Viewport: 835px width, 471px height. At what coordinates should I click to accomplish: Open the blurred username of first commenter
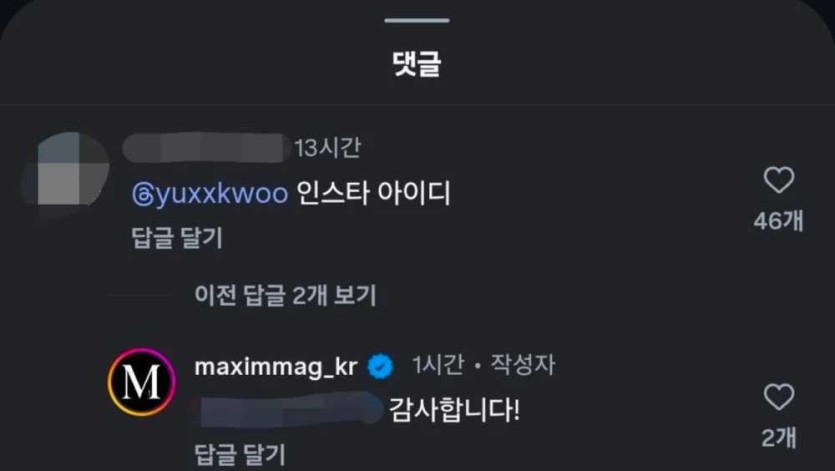point(206,148)
